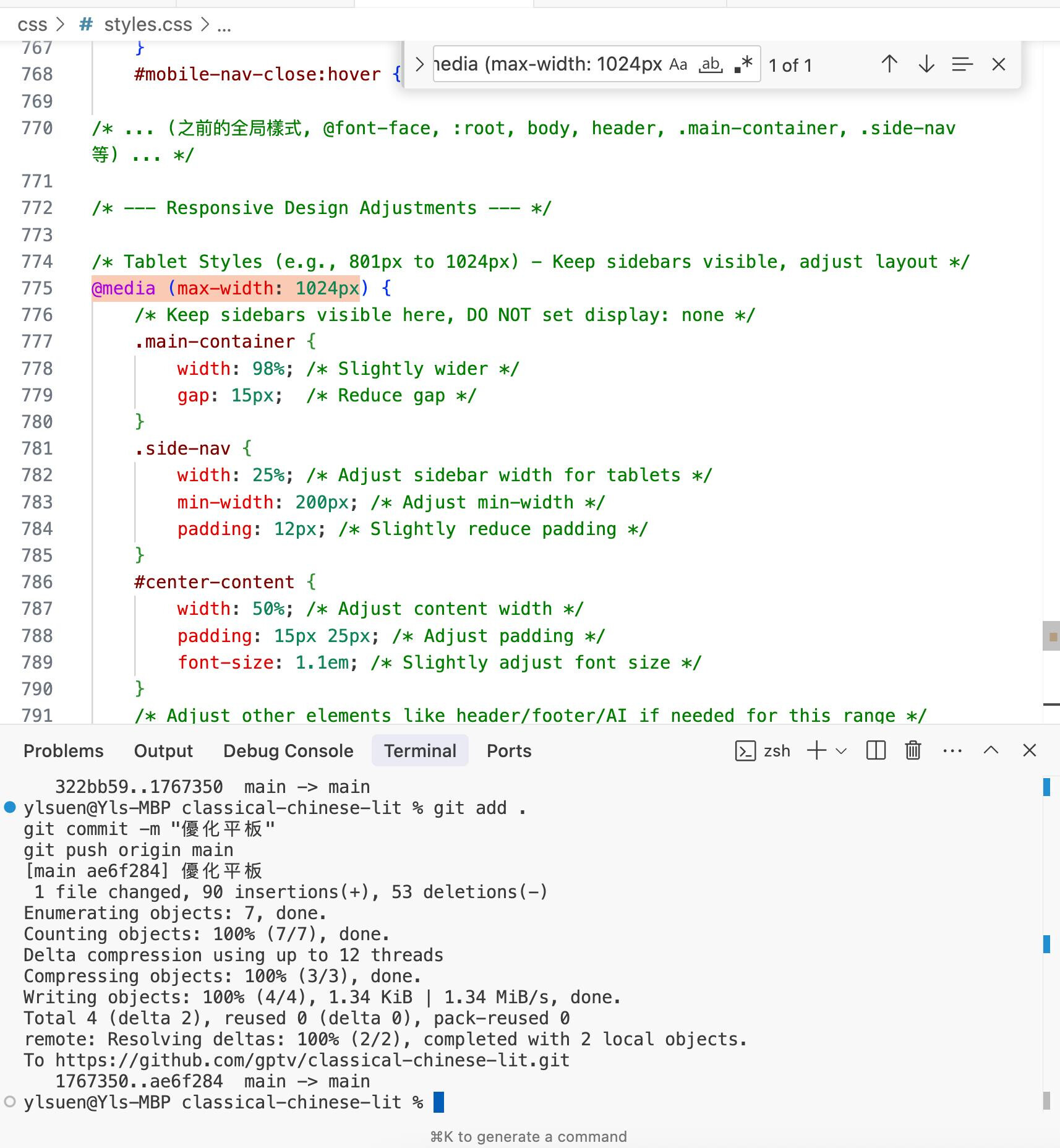Enable regular expression search
The width and height of the screenshot is (1060, 1148).
tap(744, 64)
